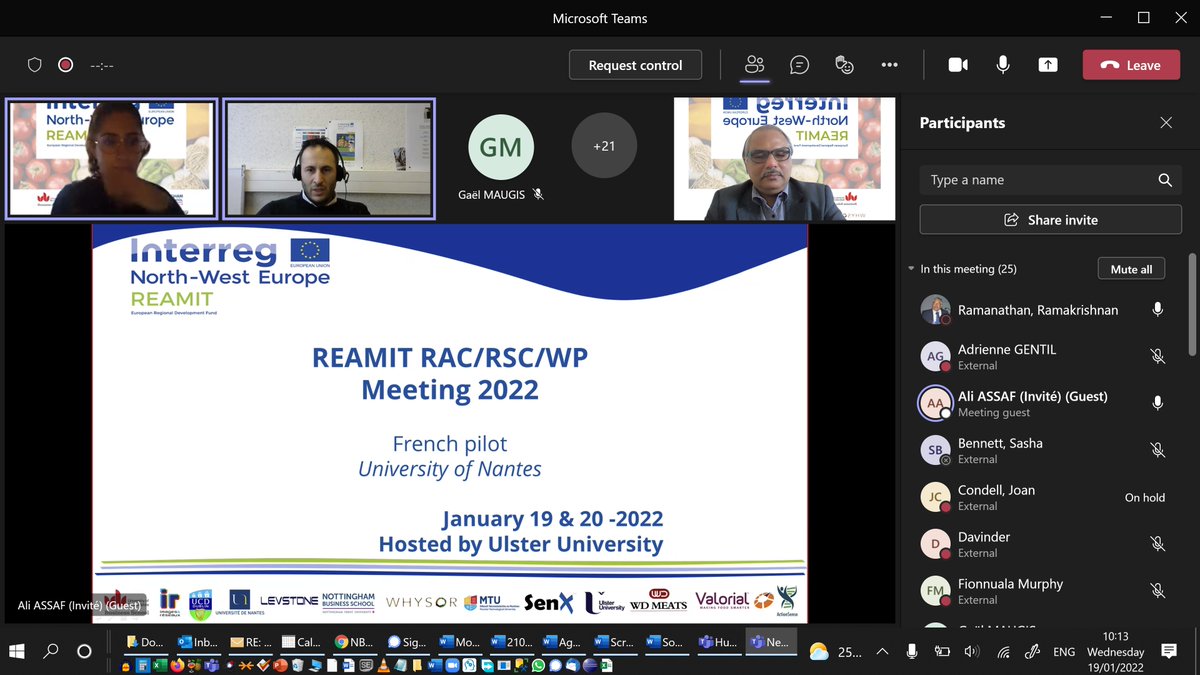This screenshot has height=675, width=1200.
Task: Click the red recording indicator icon
Action: [x=66, y=65]
